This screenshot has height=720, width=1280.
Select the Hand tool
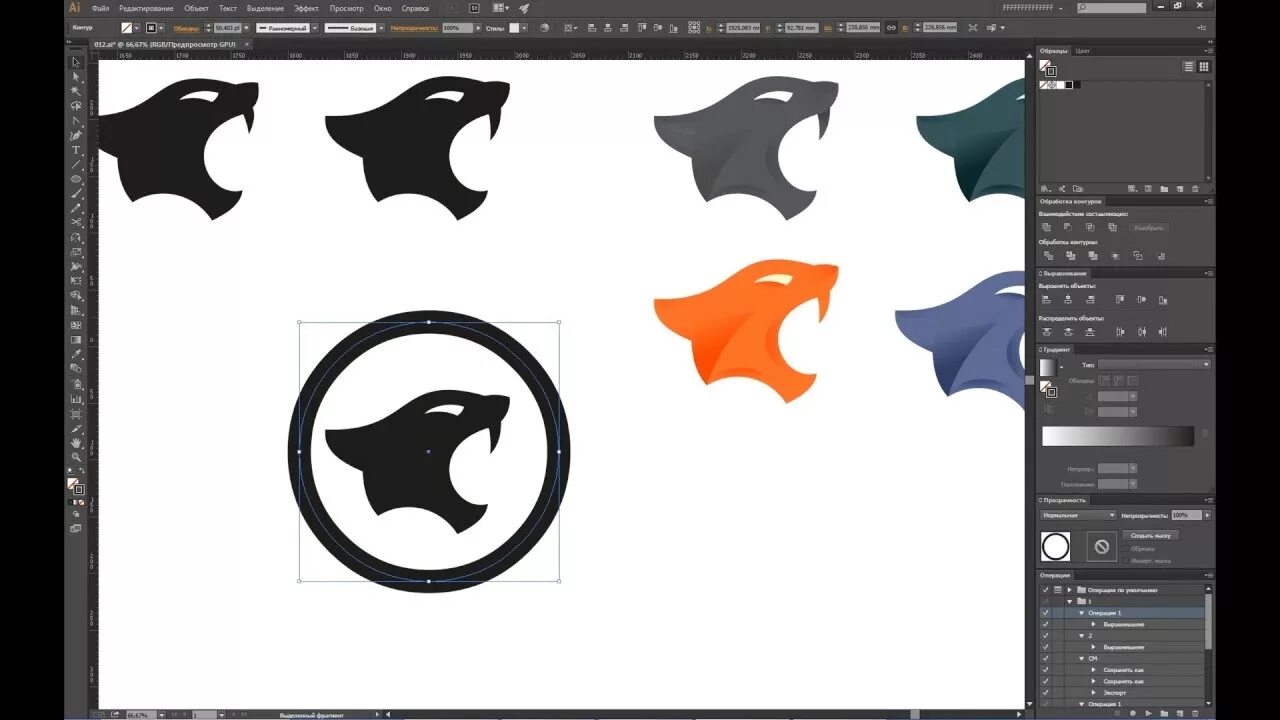point(76,442)
